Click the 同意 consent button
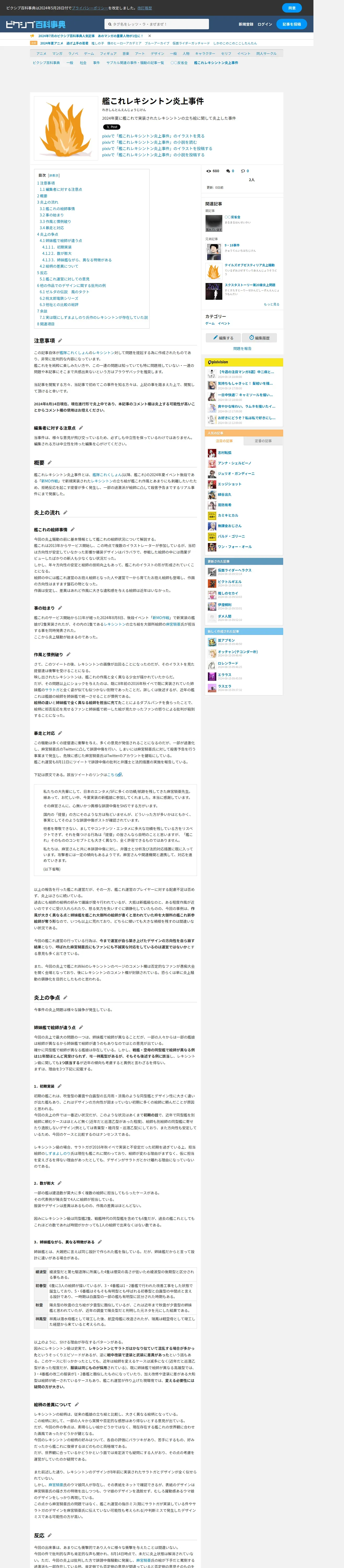 [x=292, y=8]
